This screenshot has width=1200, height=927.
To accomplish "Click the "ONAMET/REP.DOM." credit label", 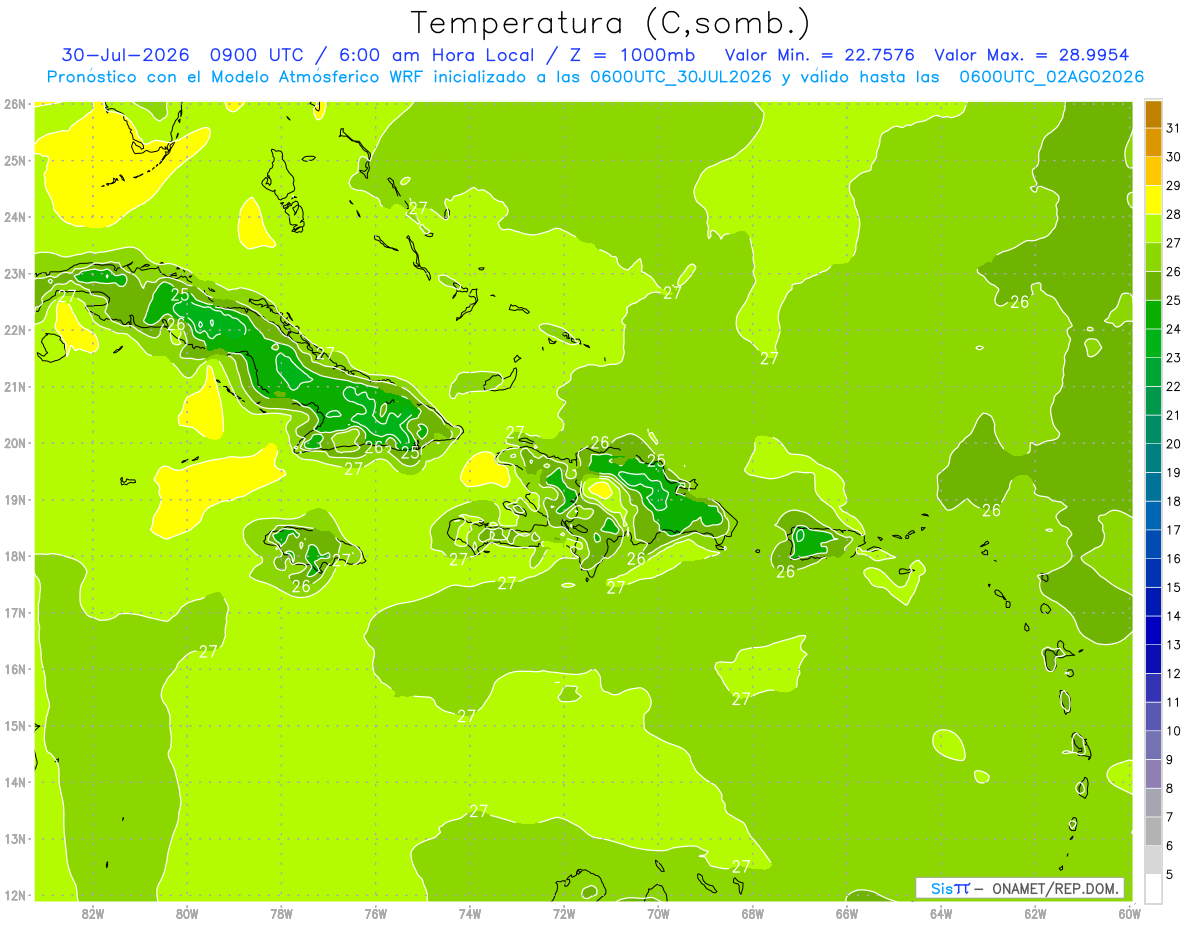I will point(1056,888).
